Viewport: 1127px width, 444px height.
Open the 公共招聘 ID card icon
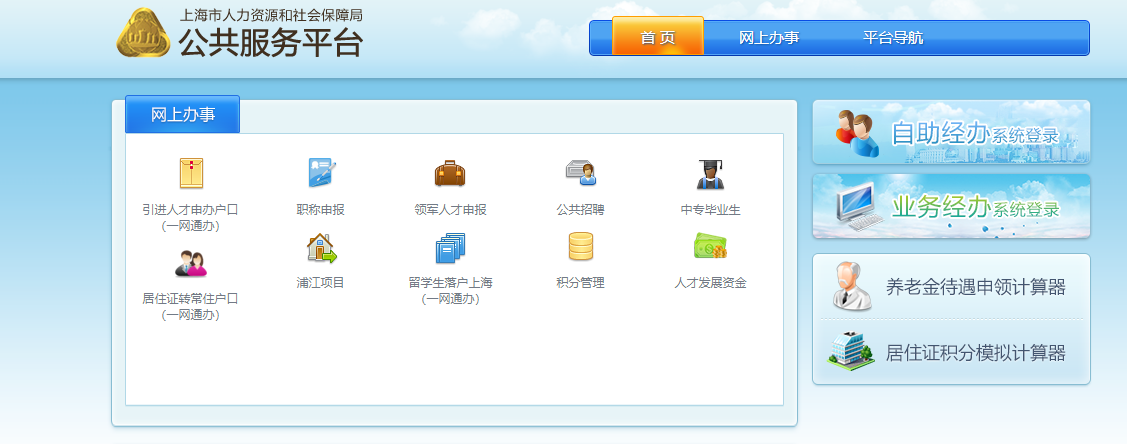pos(581,173)
